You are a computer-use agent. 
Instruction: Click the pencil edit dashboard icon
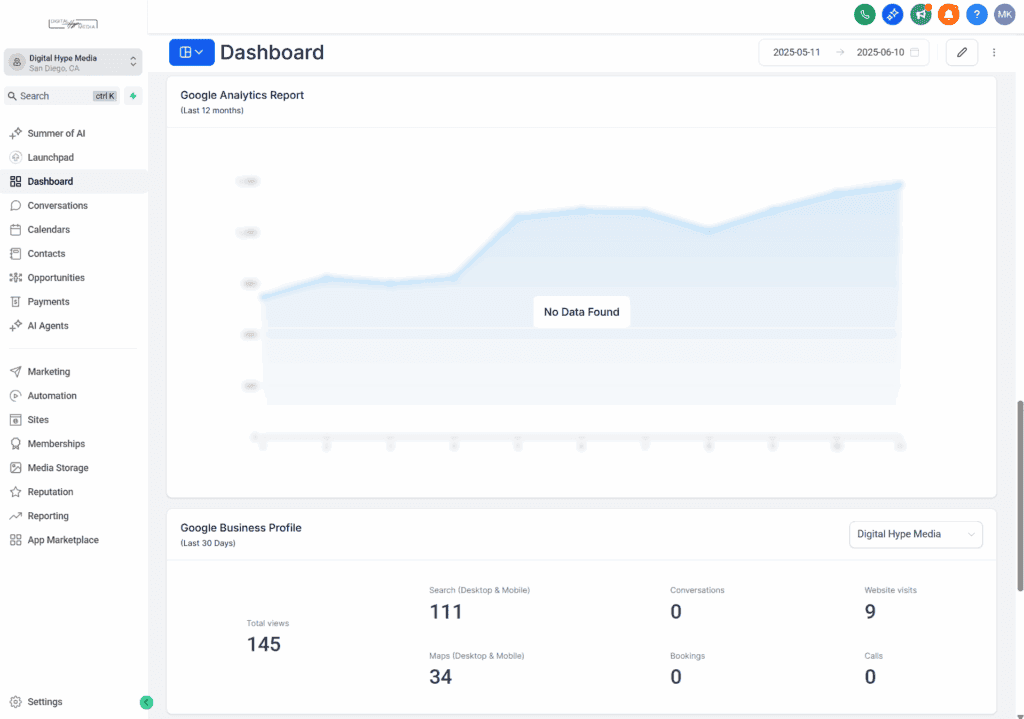(x=961, y=52)
